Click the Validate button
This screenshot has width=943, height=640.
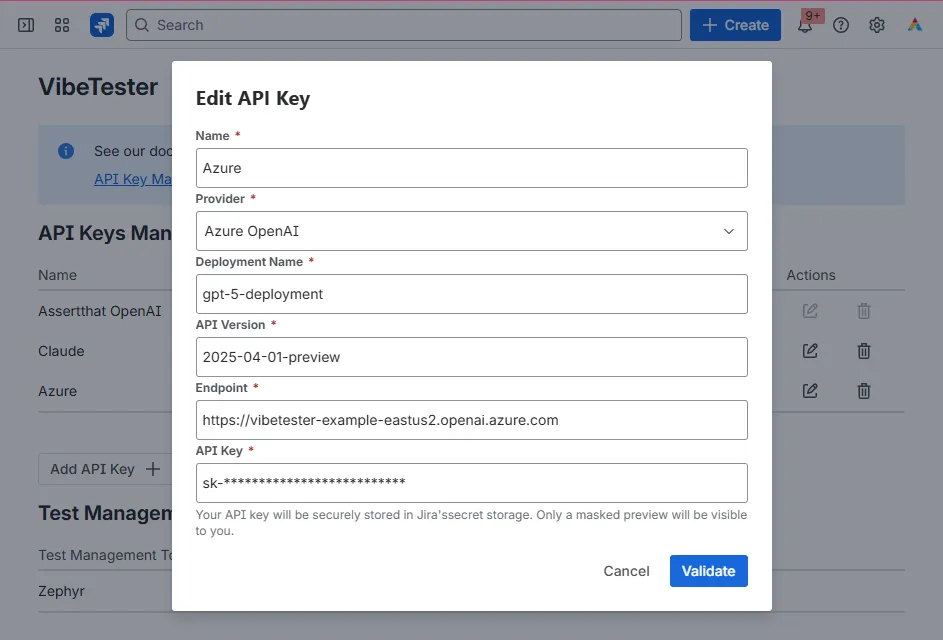(x=708, y=571)
